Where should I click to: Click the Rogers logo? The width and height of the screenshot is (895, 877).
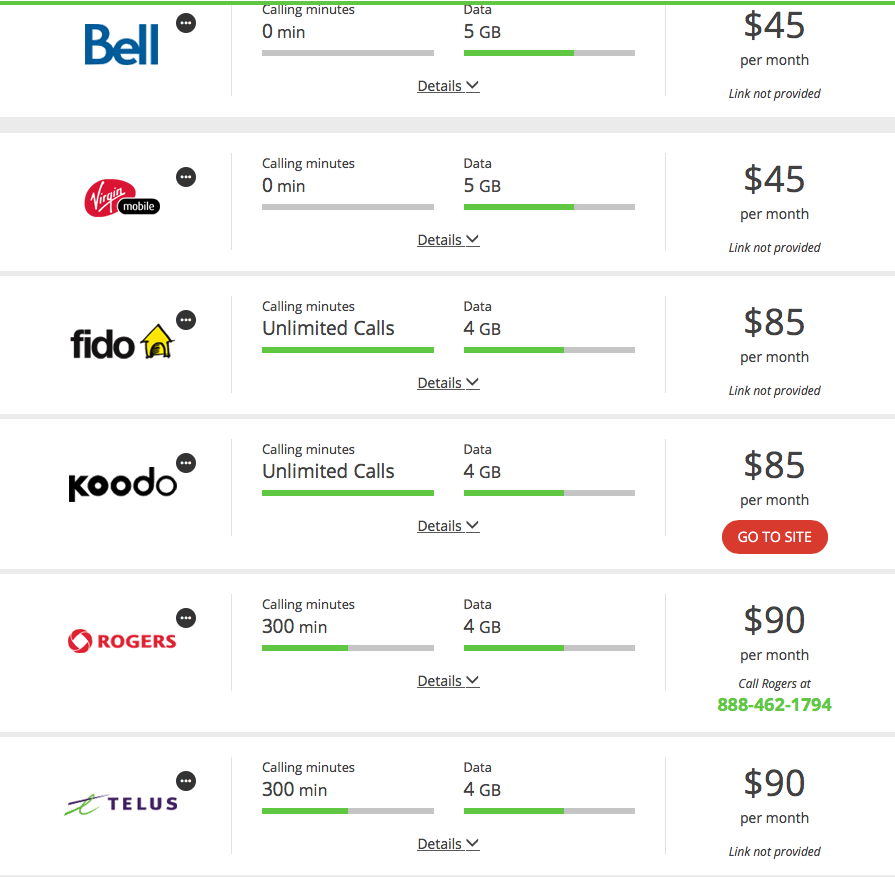coord(122,641)
